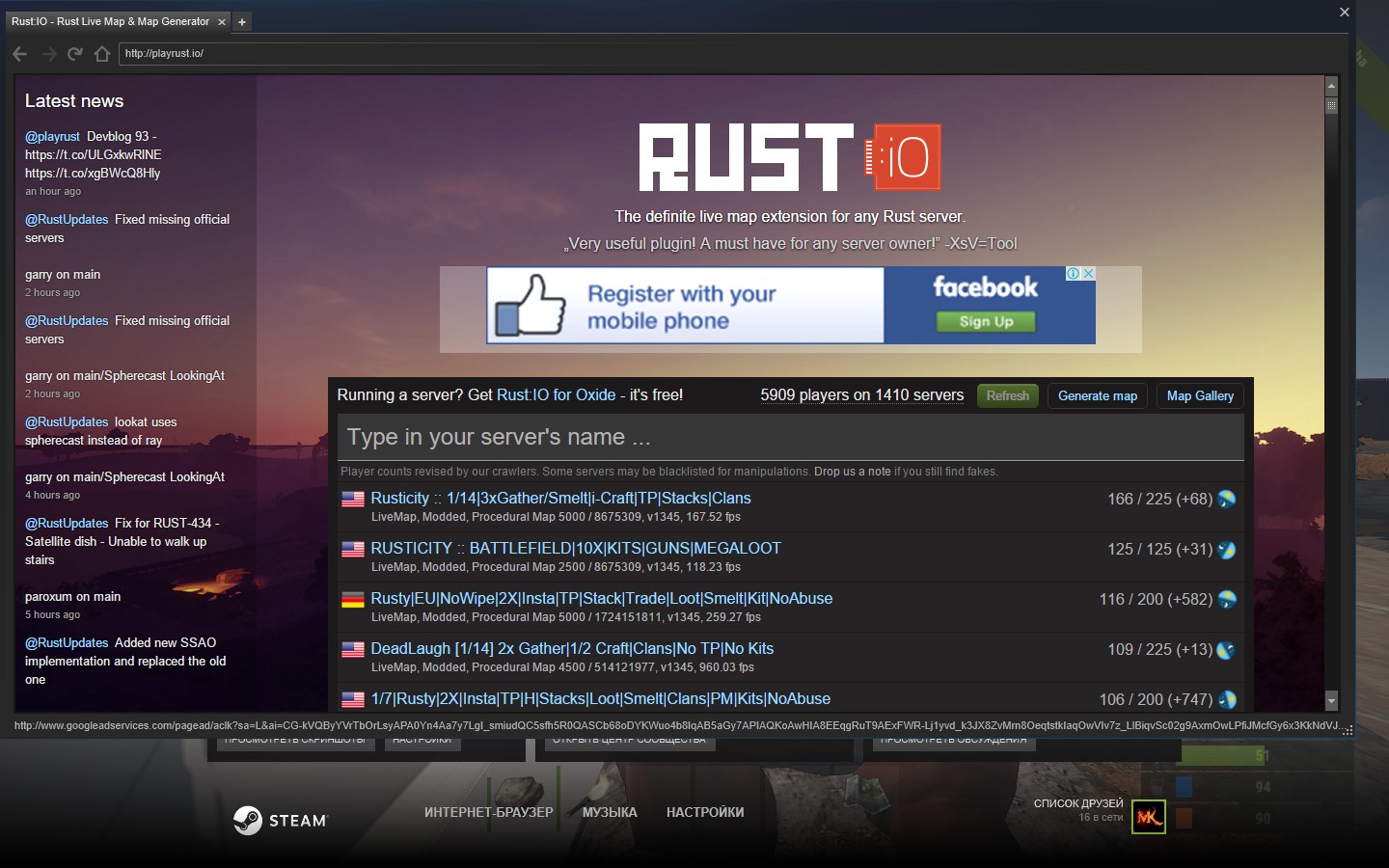
Task: Click the US flag beside Rusticity 1/14
Action: (353, 499)
